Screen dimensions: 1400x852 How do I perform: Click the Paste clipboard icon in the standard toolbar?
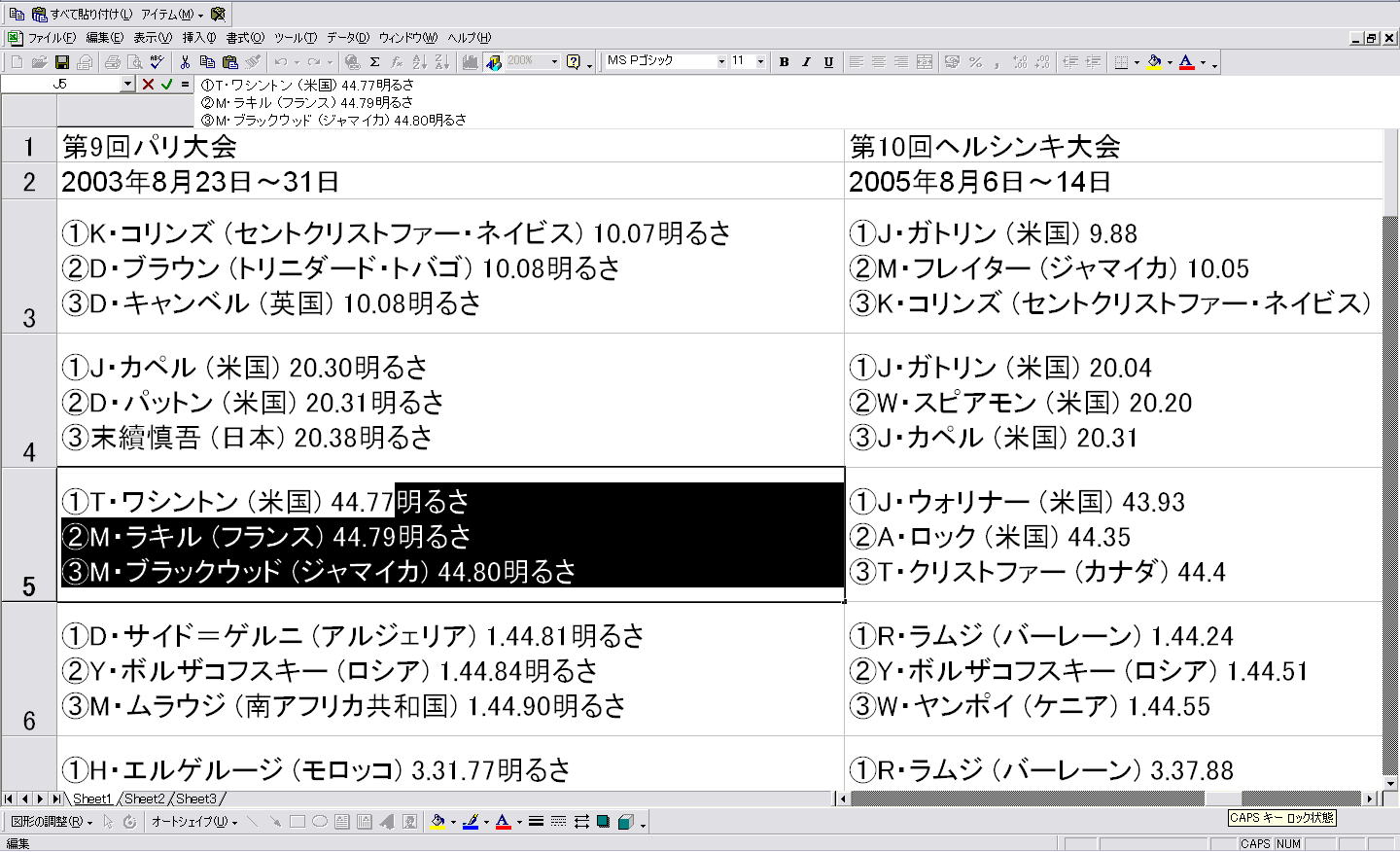click(x=230, y=62)
